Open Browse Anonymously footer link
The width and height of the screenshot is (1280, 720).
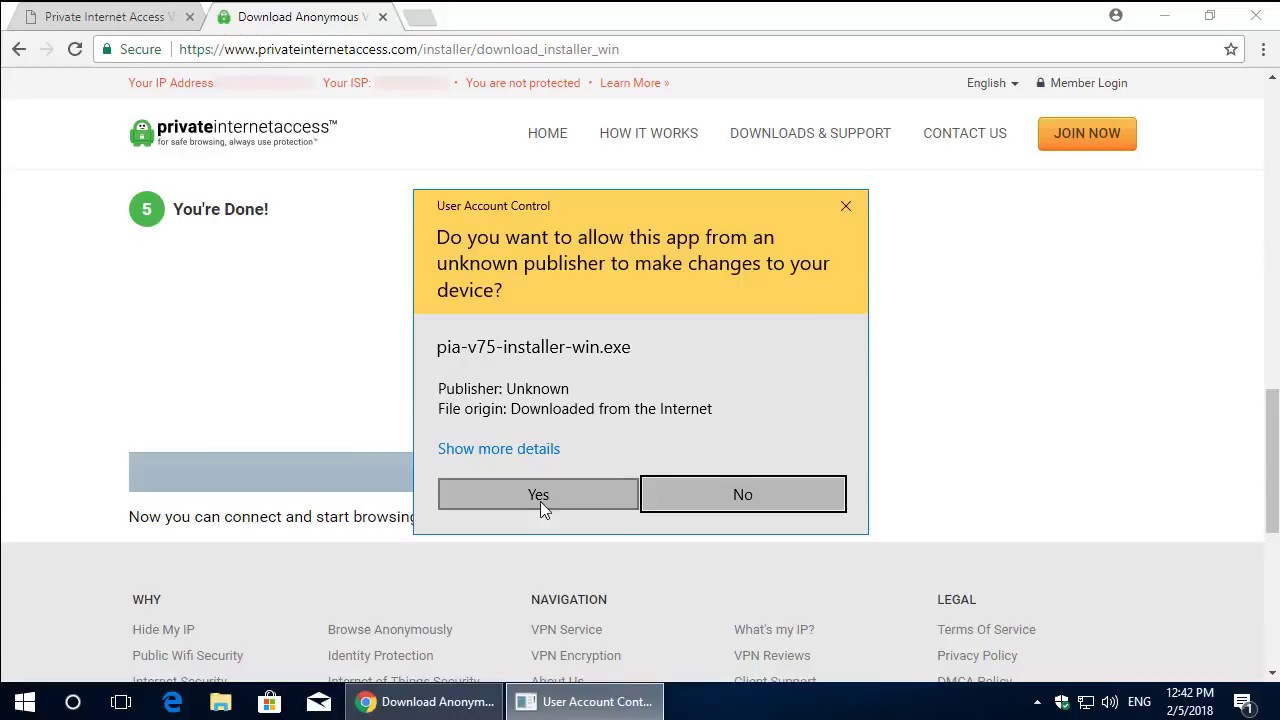tap(390, 629)
